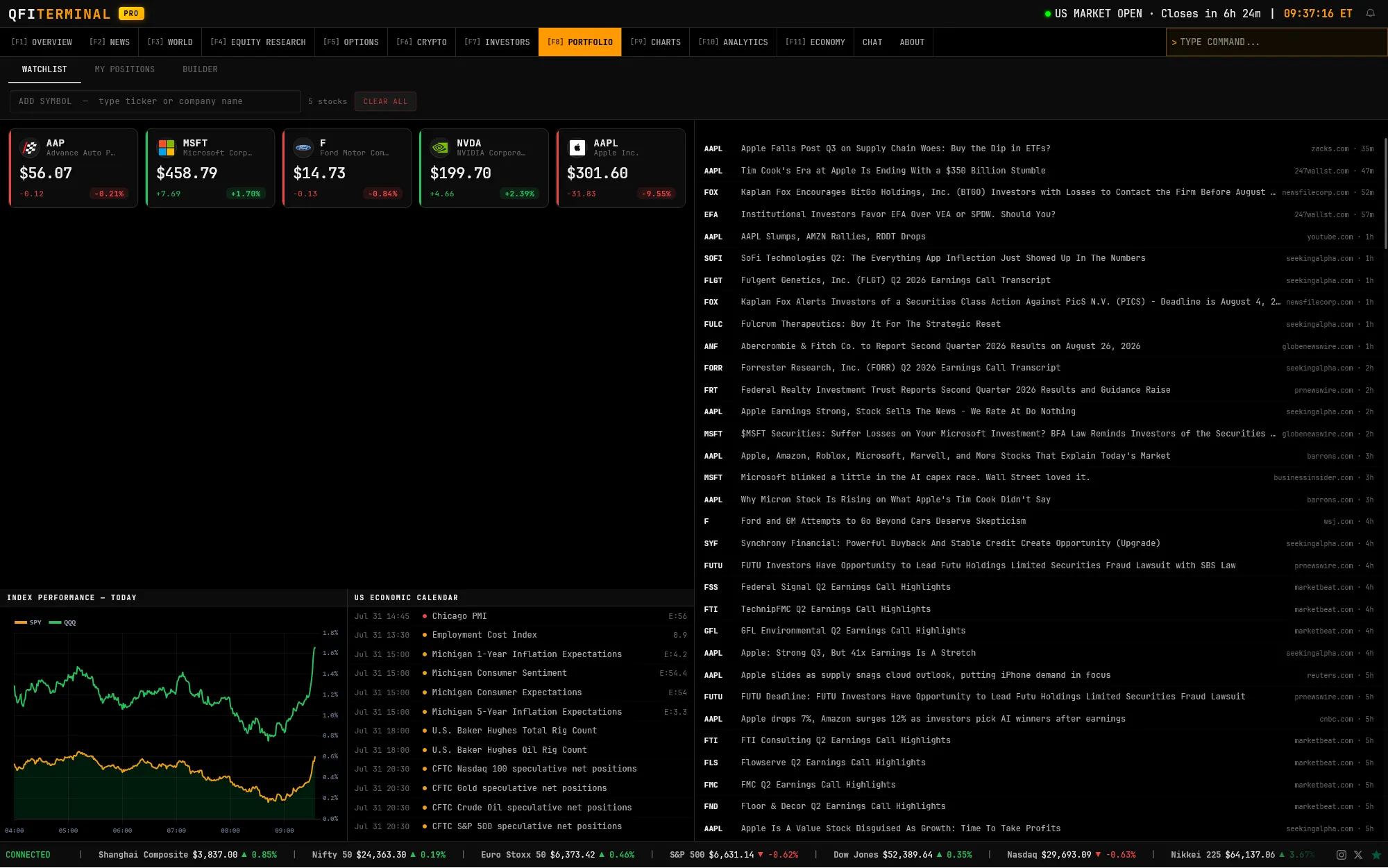This screenshot has width=1388, height=868.
Task: Open the Overview tab
Action: coord(42,42)
